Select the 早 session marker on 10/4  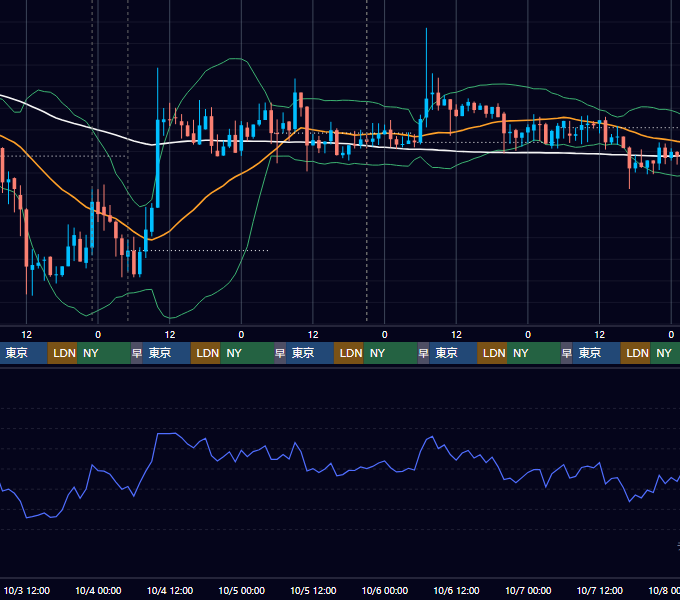[x=137, y=353]
